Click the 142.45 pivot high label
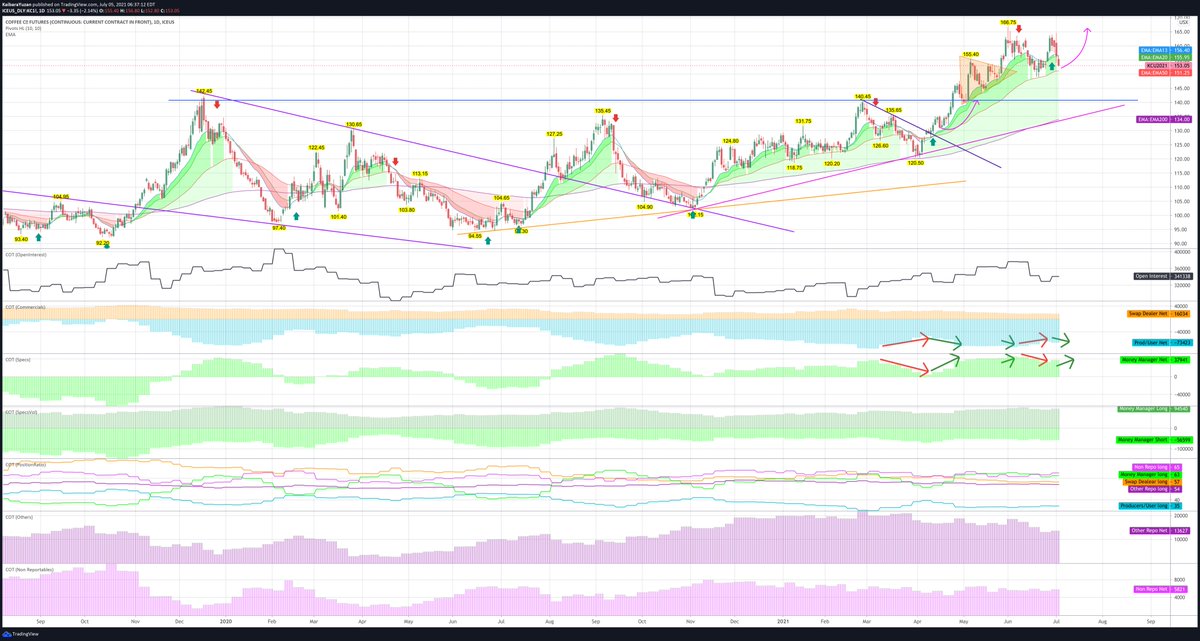This screenshot has height=641, width=1200. point(204,91)
